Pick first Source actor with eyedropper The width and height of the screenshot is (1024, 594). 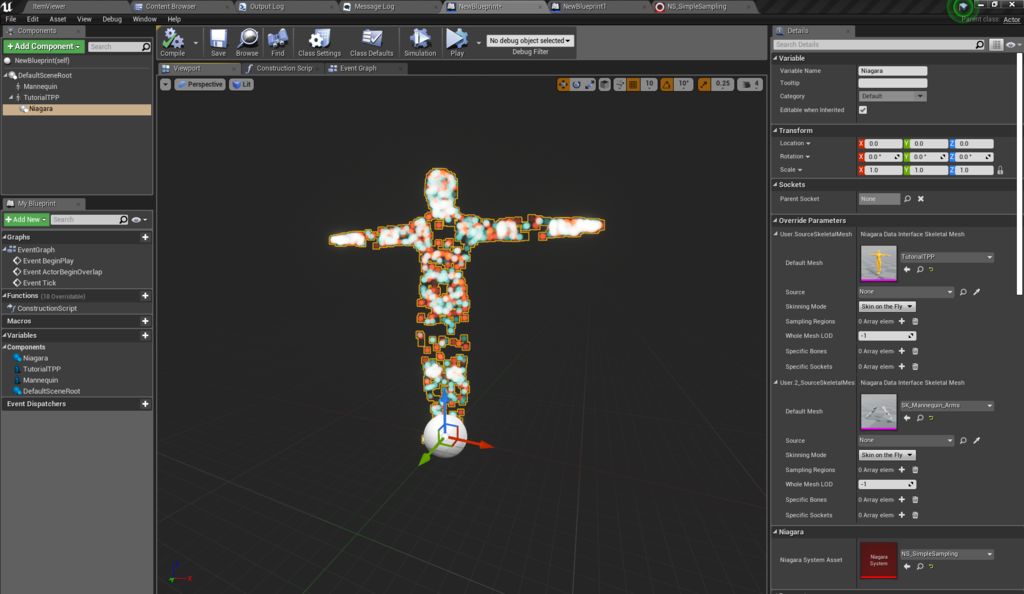pos(976,292)
